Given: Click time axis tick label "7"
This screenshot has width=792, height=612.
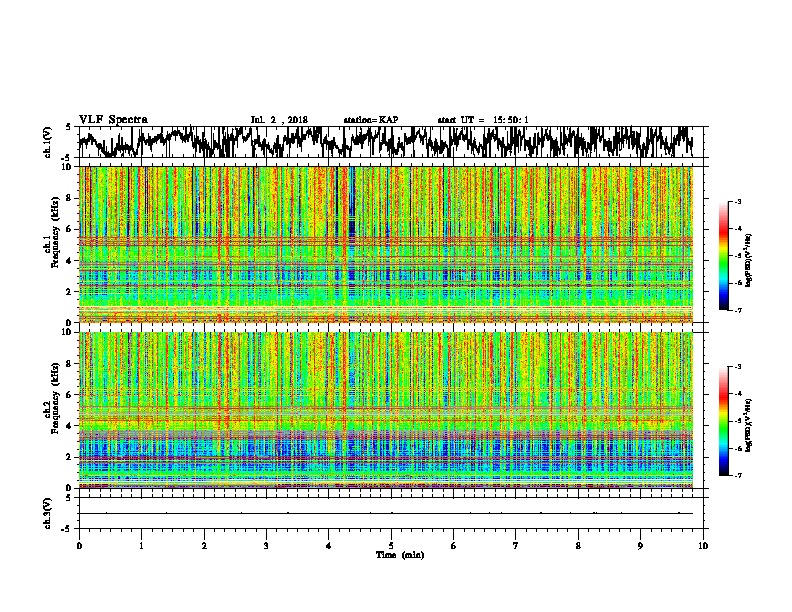Looking at the screenshot, I should 516,546.
